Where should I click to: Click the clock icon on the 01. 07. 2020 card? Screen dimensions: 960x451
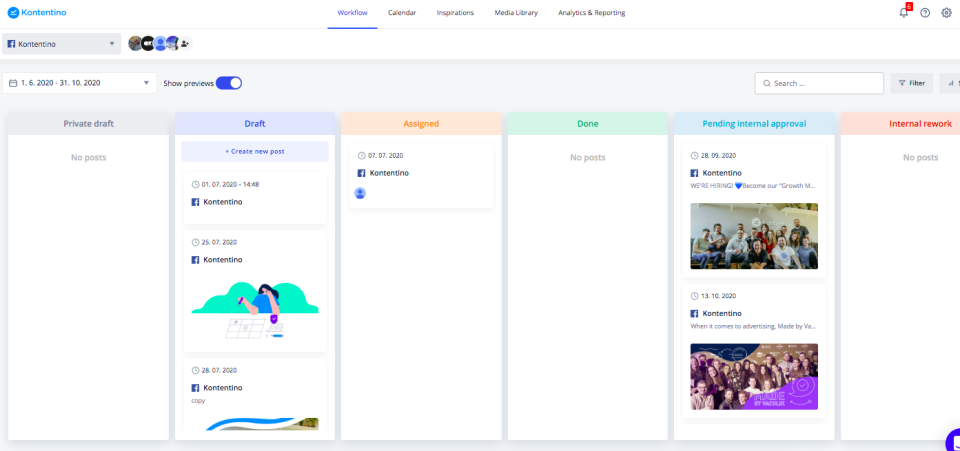pos(195,184)
